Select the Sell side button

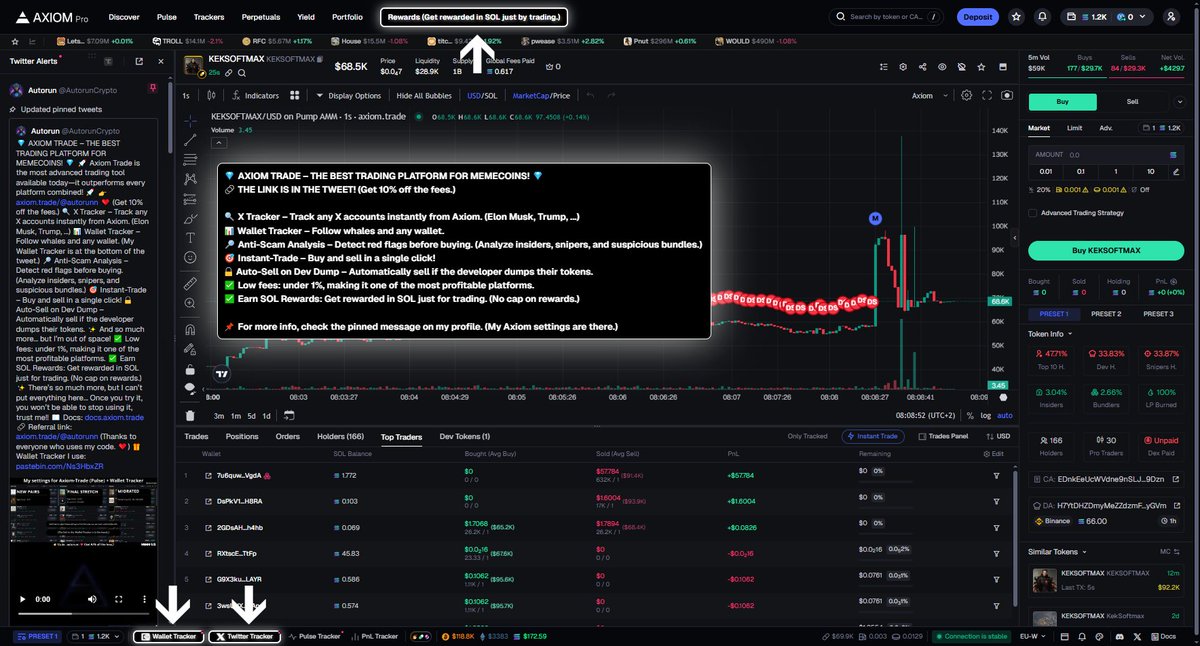1132,102
